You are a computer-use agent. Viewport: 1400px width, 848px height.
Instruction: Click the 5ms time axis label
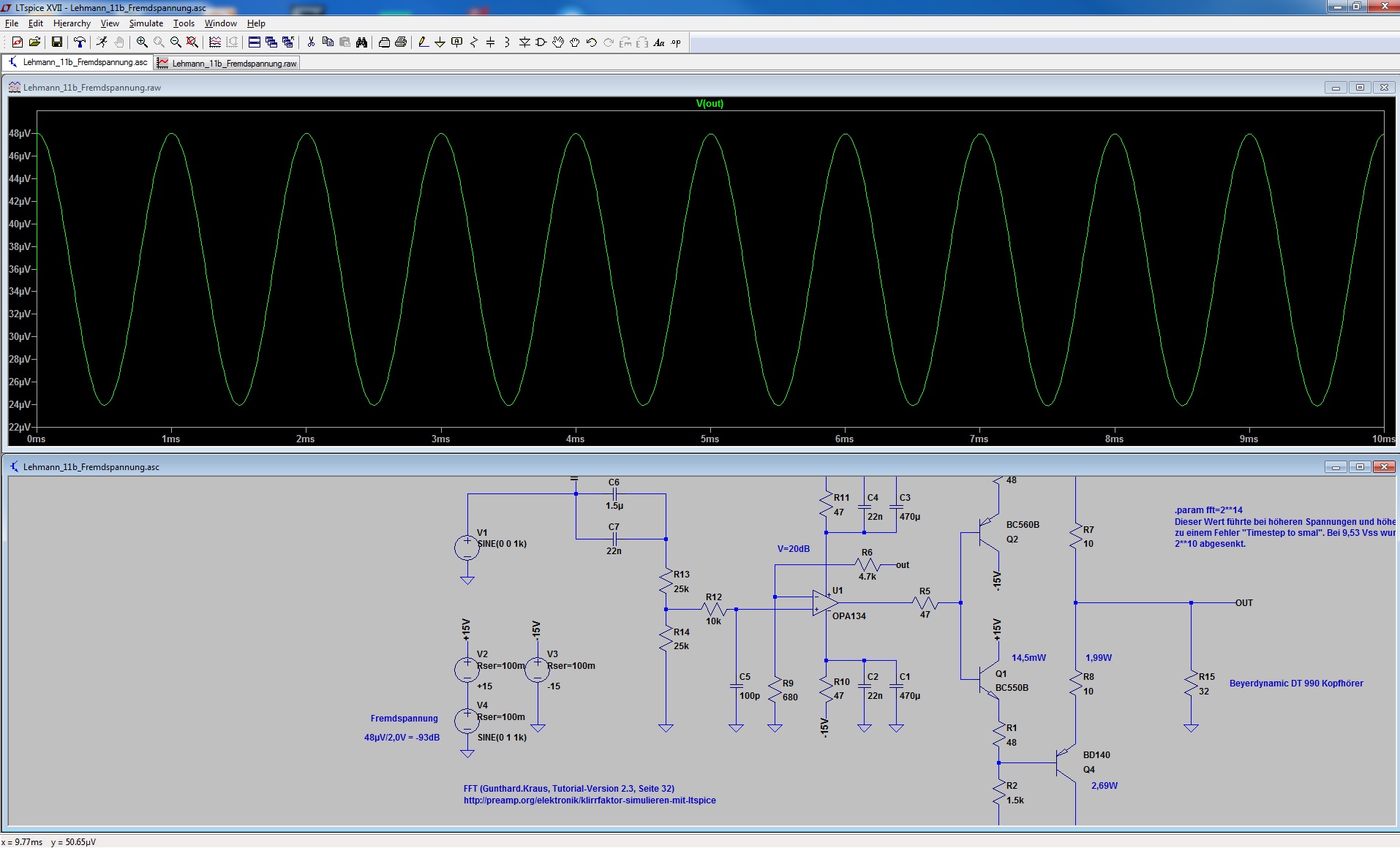[x=710, y=439]
